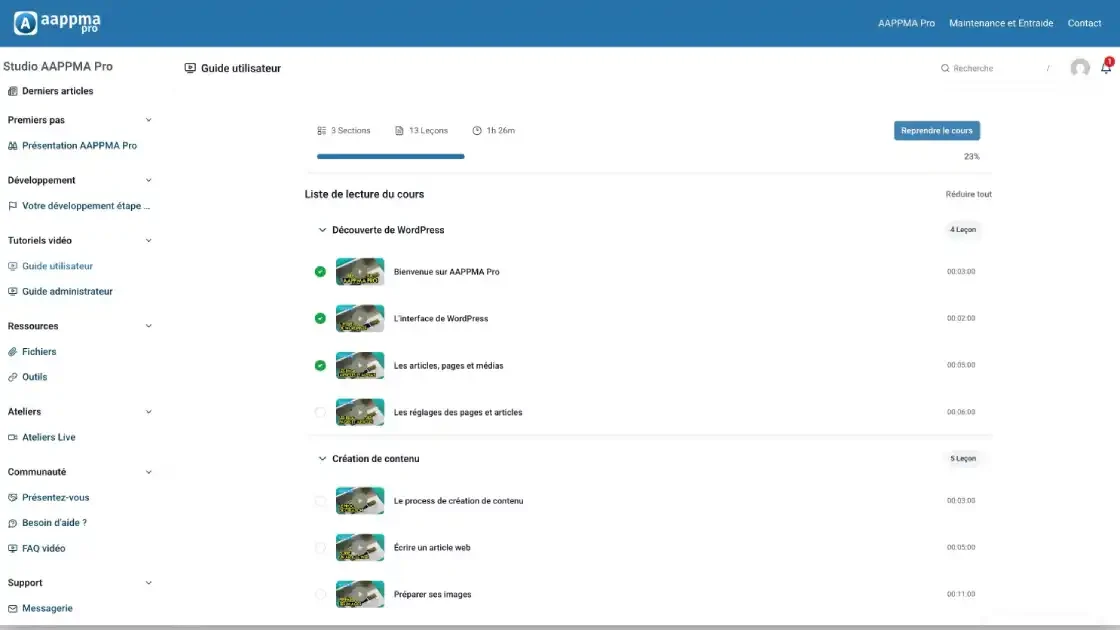Collapse the Ateliers sidebar group
This screenshot has height=630, width=1120.
pyautogui.click(x=149, y=411)
